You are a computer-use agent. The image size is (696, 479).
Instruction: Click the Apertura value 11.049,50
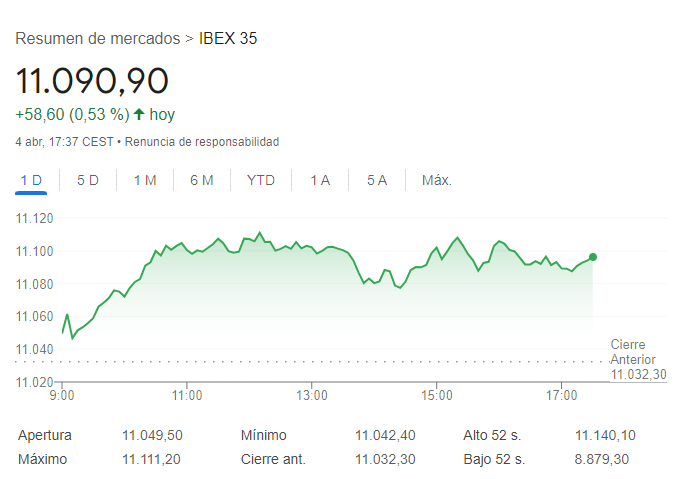(x=152, y=435)
